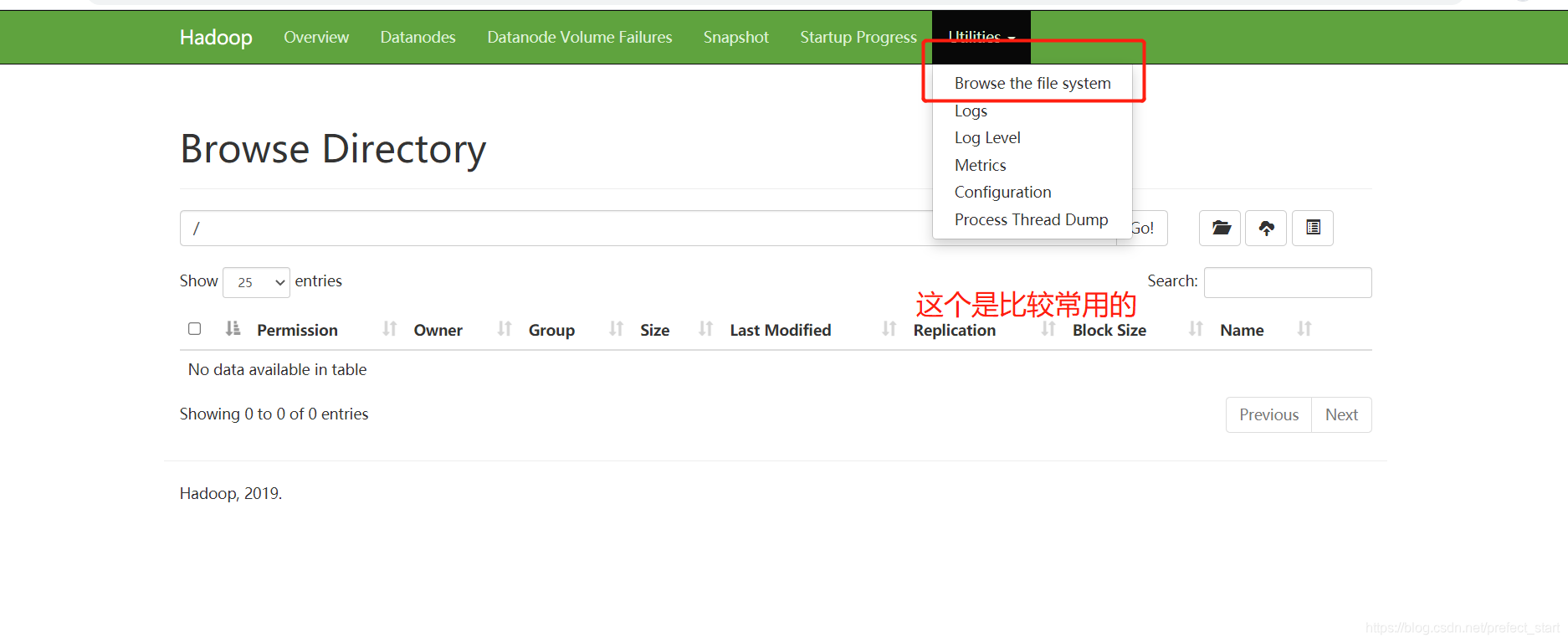Select Log Level in the Utilities menu
This screenshot has height=643, width=1568.
pyautogui.click(x=987, y=137)
